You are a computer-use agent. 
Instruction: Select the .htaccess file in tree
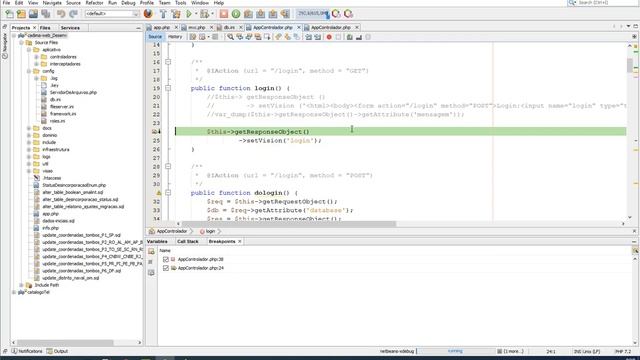pyautogui.click(x=52, y=178)
